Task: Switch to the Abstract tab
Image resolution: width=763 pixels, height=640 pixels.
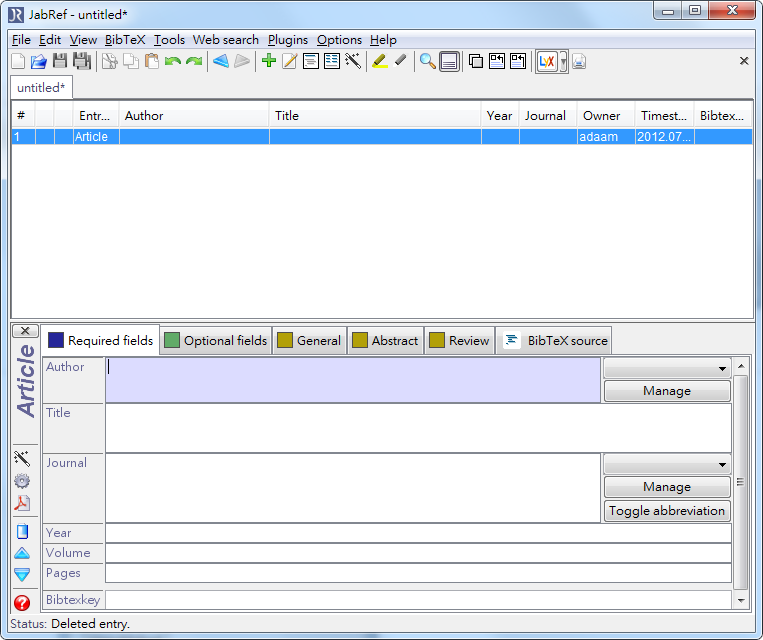Action: (385, 340)
